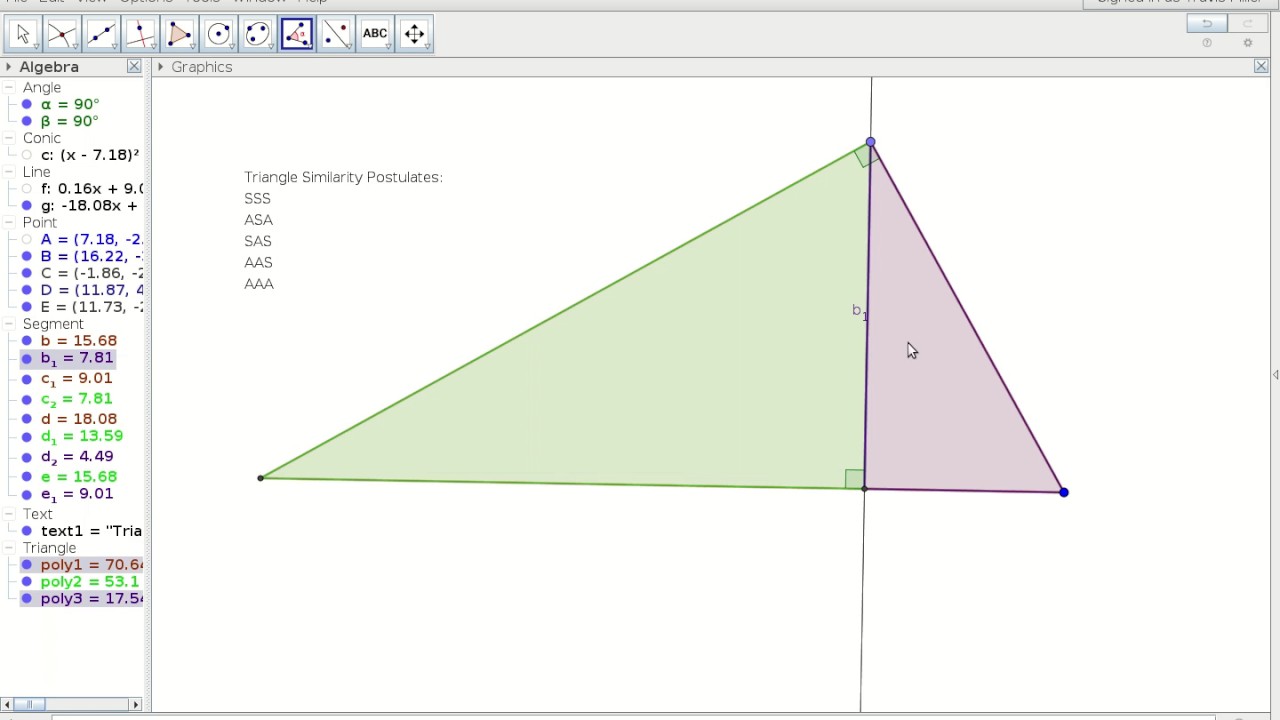Show the hidden line f
Viewport: 1280px width, 720px height.
click(x=27, y=189)
